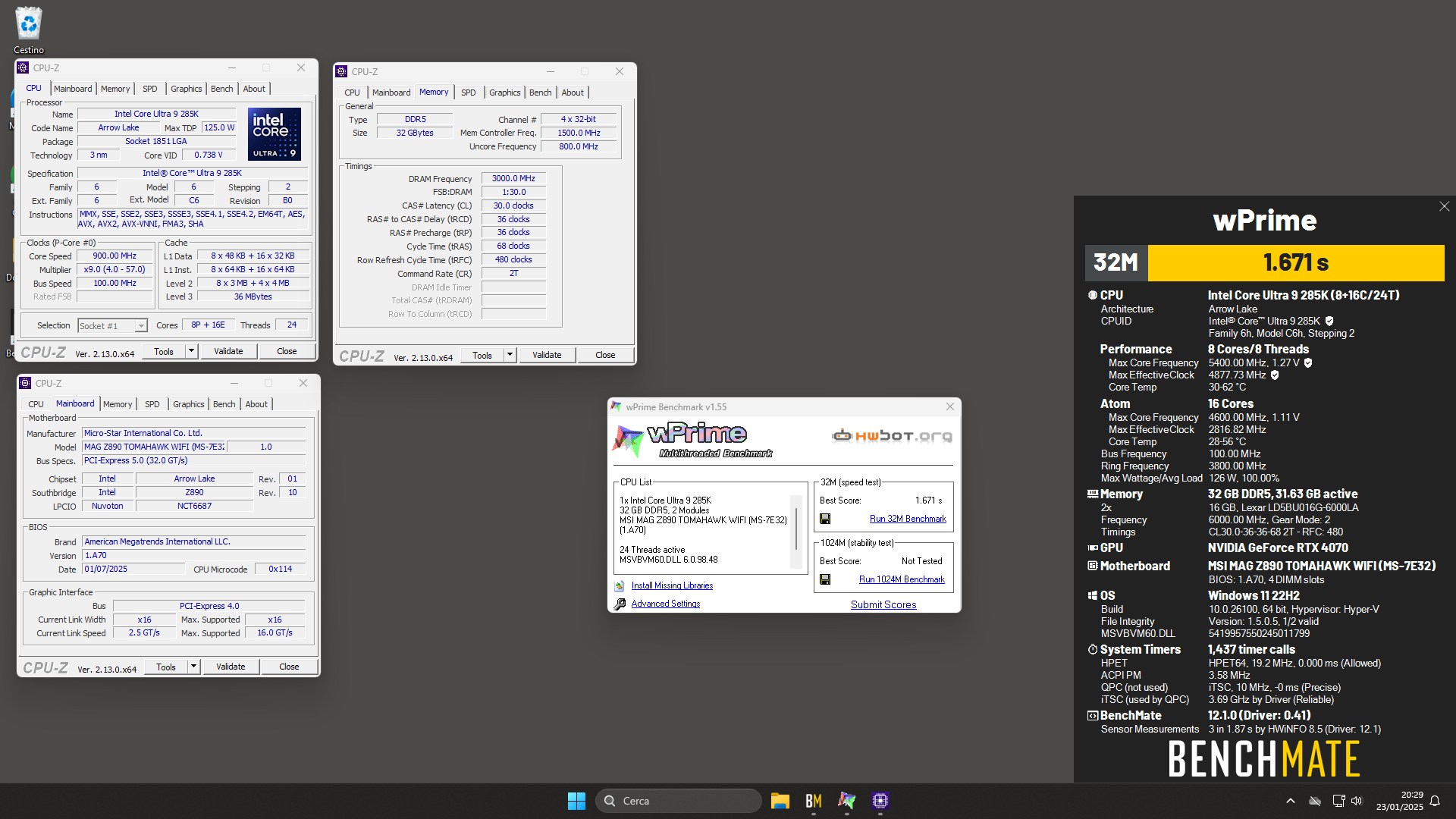Click the verified shield icon next to CPUID
The height and width of the screenshot is (819, 1456).
click(x=1329, y=321)
